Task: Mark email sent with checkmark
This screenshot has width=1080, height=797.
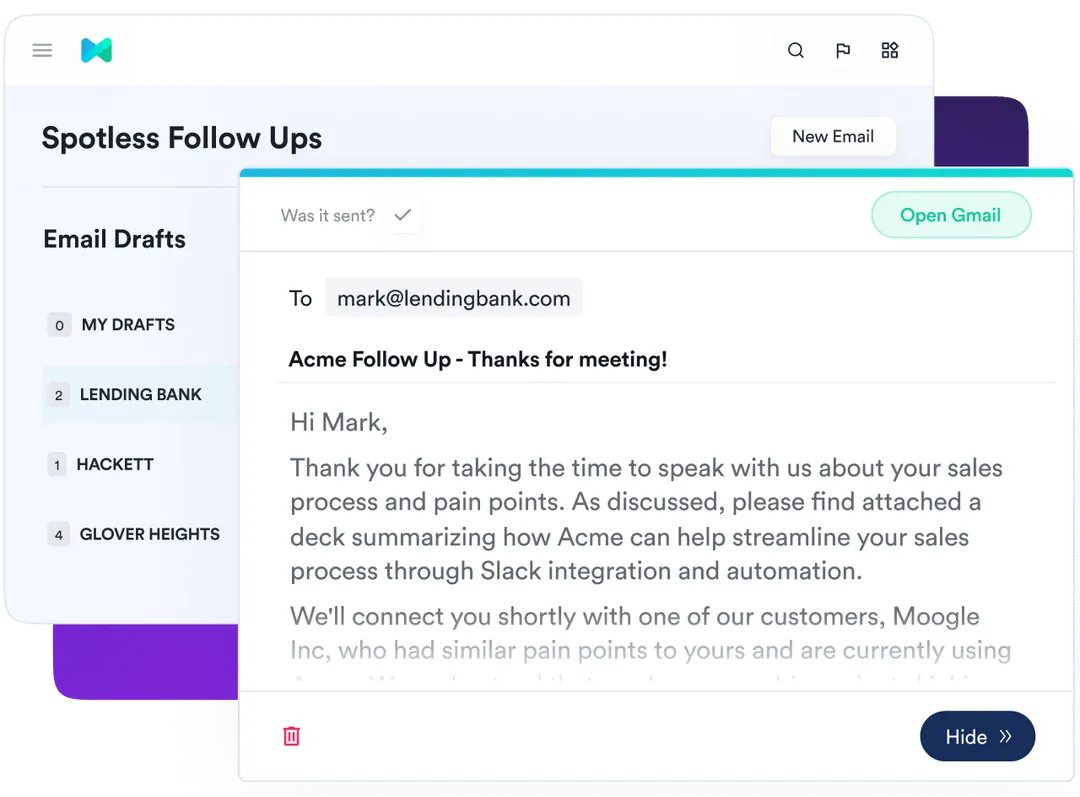Action: pyautogui.click(x=403, y=215)
